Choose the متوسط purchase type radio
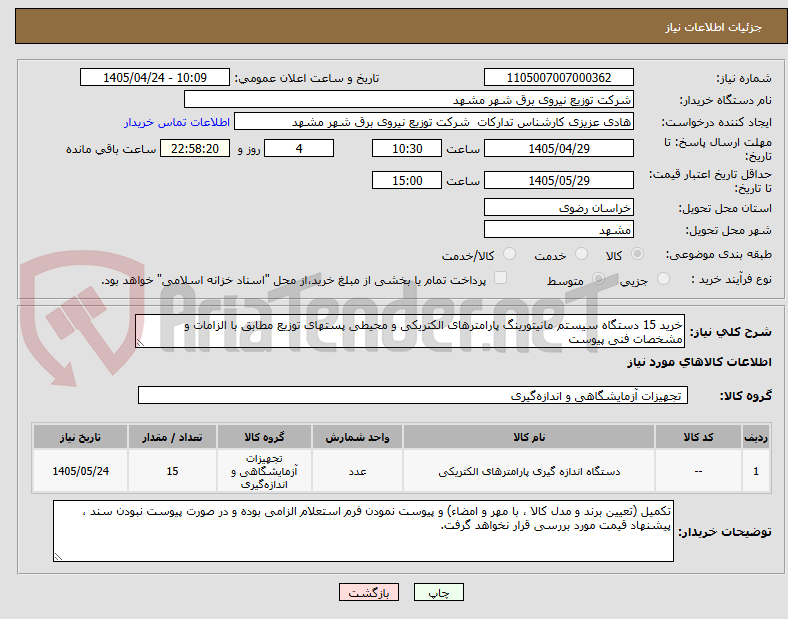The image size is (788, 619). (598, 279)
